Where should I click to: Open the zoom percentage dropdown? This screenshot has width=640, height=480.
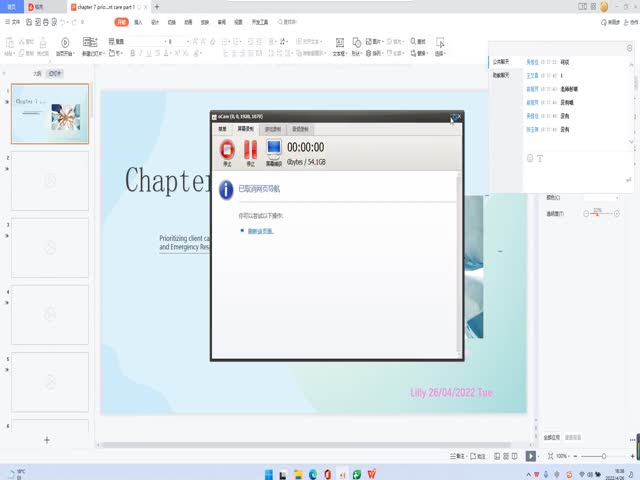tap(571, 456)
